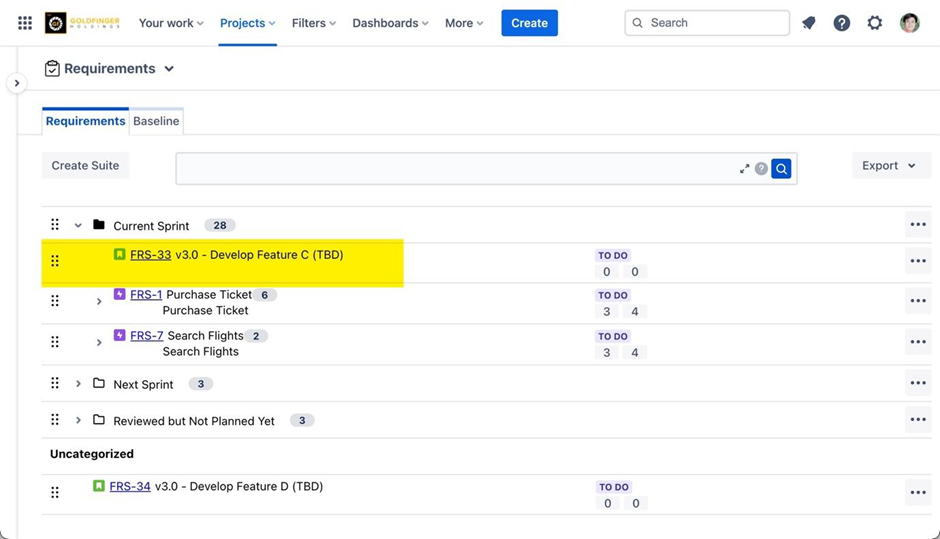
Task: Click the Create Suite button
Action: pyautogui.click(x=85, y=166)
